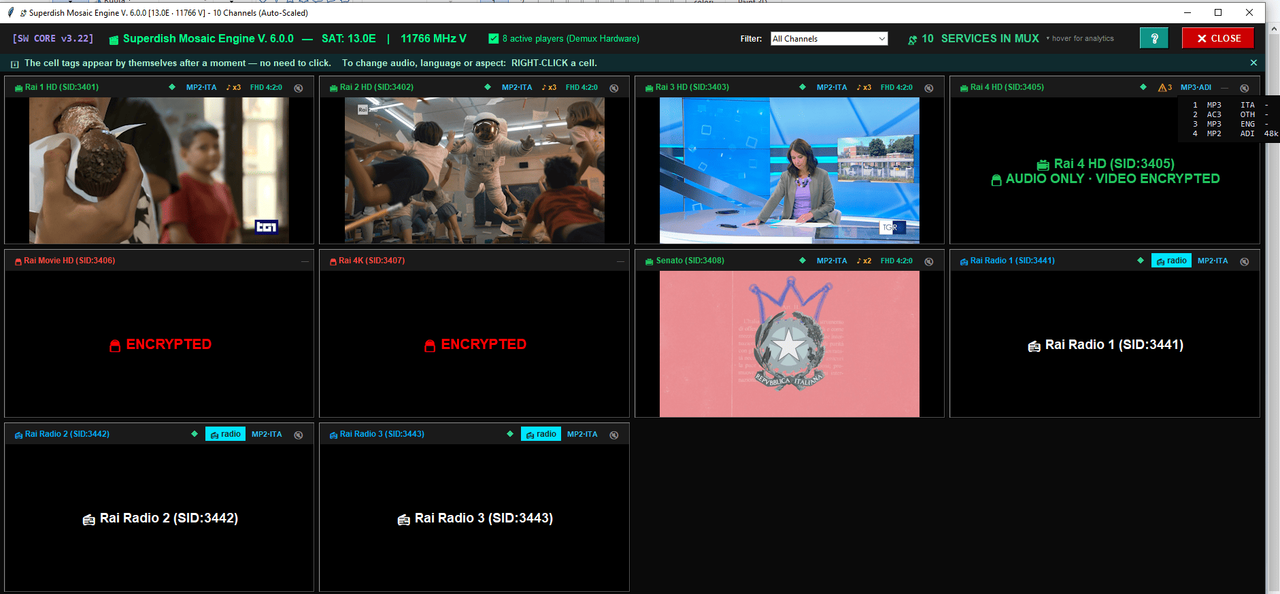Click the Rai 2 HD globe icon
This screenshot has width=1280, height=594.
click(614, 88)
